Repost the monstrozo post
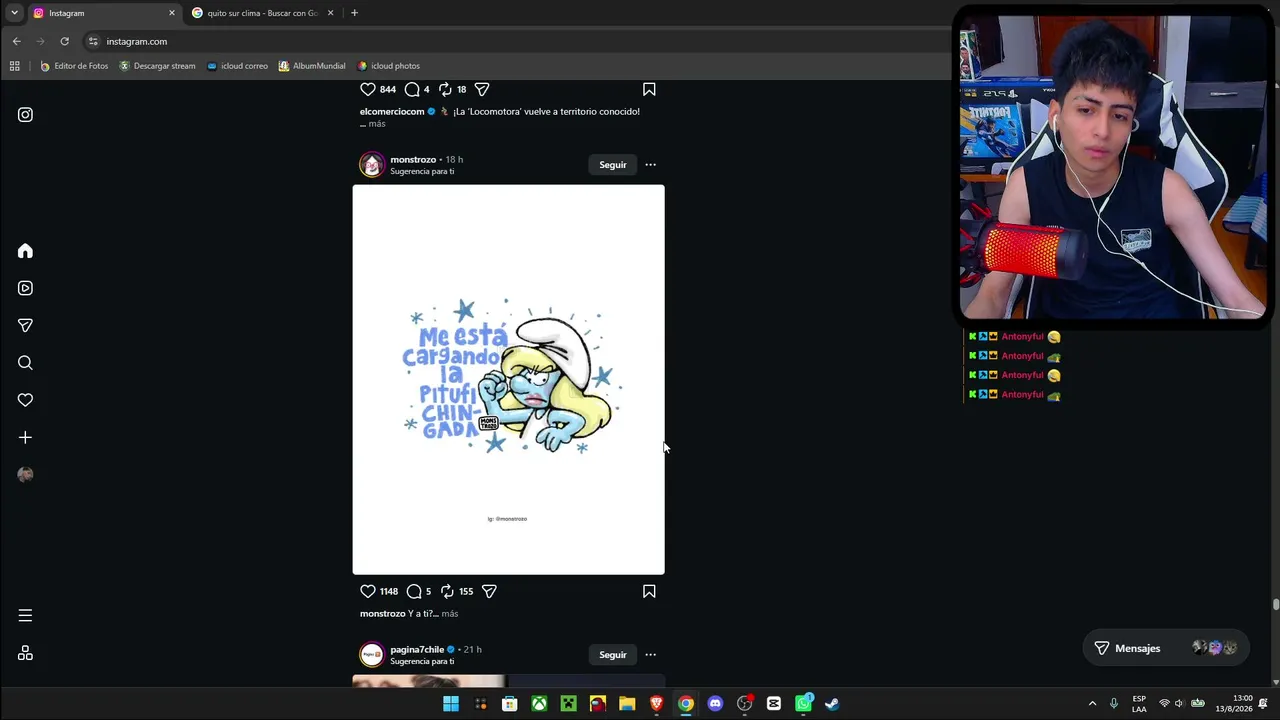 [x=447, y=591]
